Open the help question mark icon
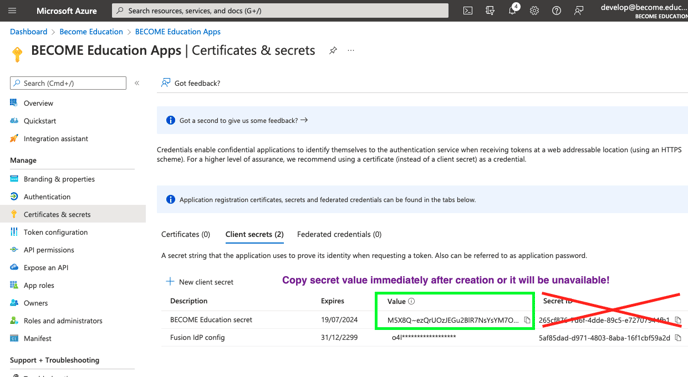This screenshot has width=688, height=377. click(x=556, y=11)
